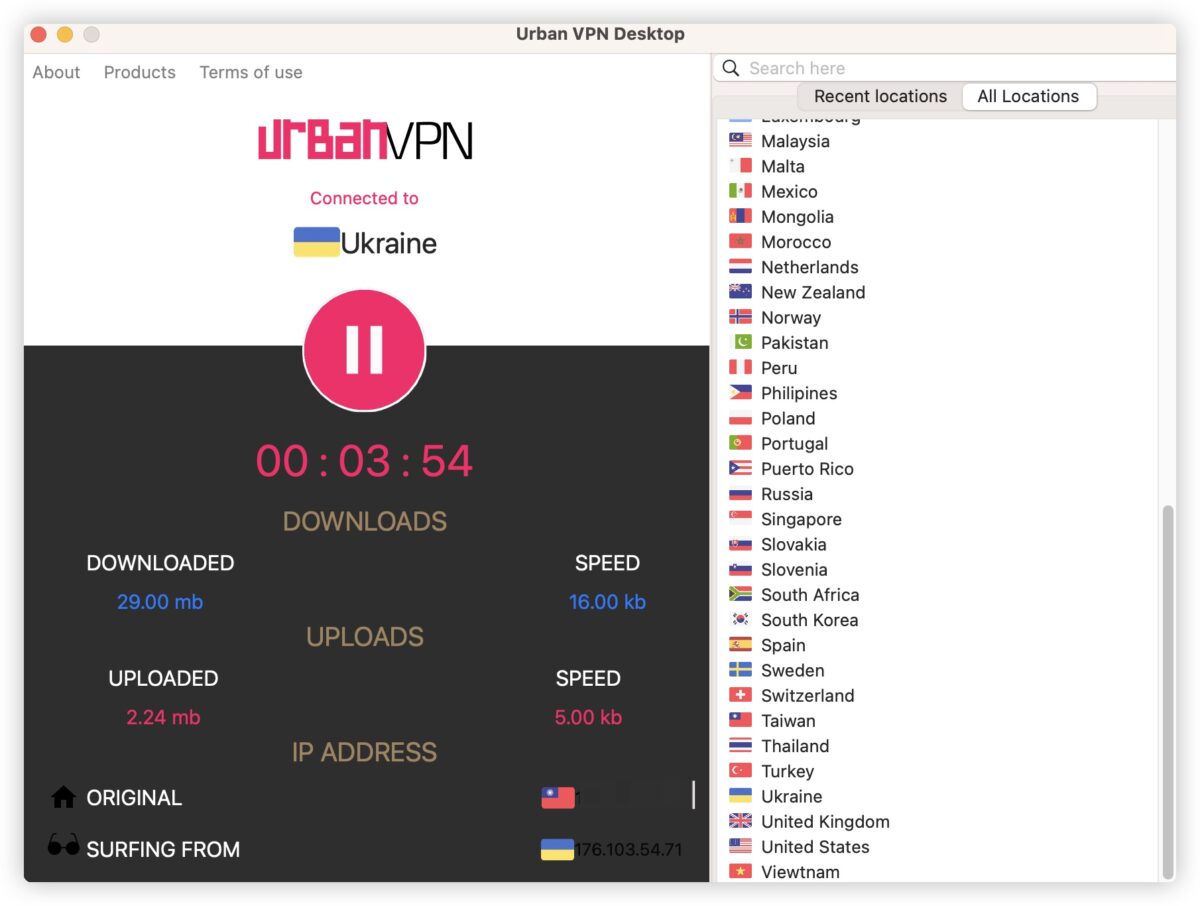Click the Mexico flag icon
The height and width of the screenshot is (906, 1200).
[740, 191]
